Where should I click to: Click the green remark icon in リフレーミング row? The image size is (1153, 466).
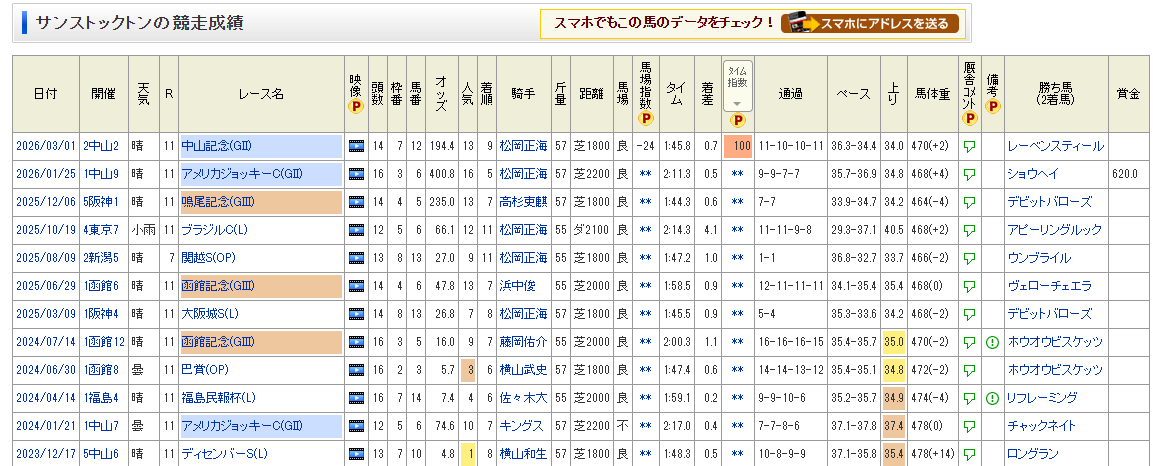(x=991, y=398)
